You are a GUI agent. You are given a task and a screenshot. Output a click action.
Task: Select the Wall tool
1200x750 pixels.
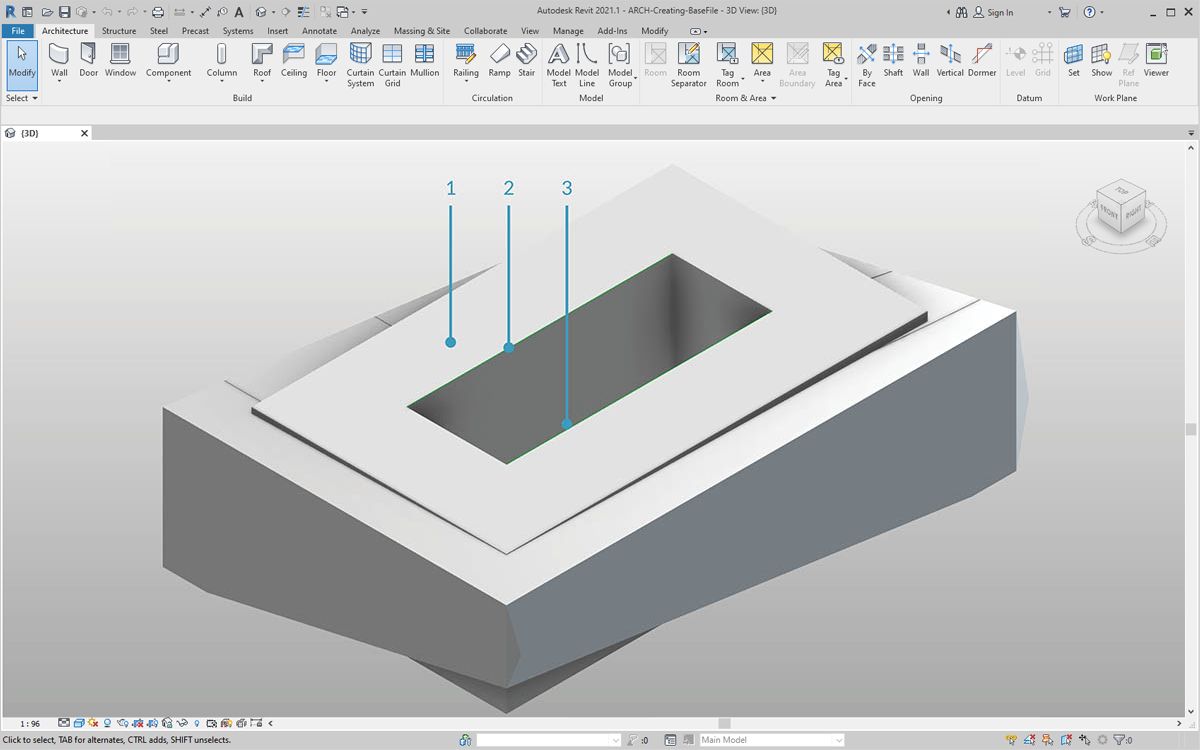pyautogui.click(x=58, y=58)
